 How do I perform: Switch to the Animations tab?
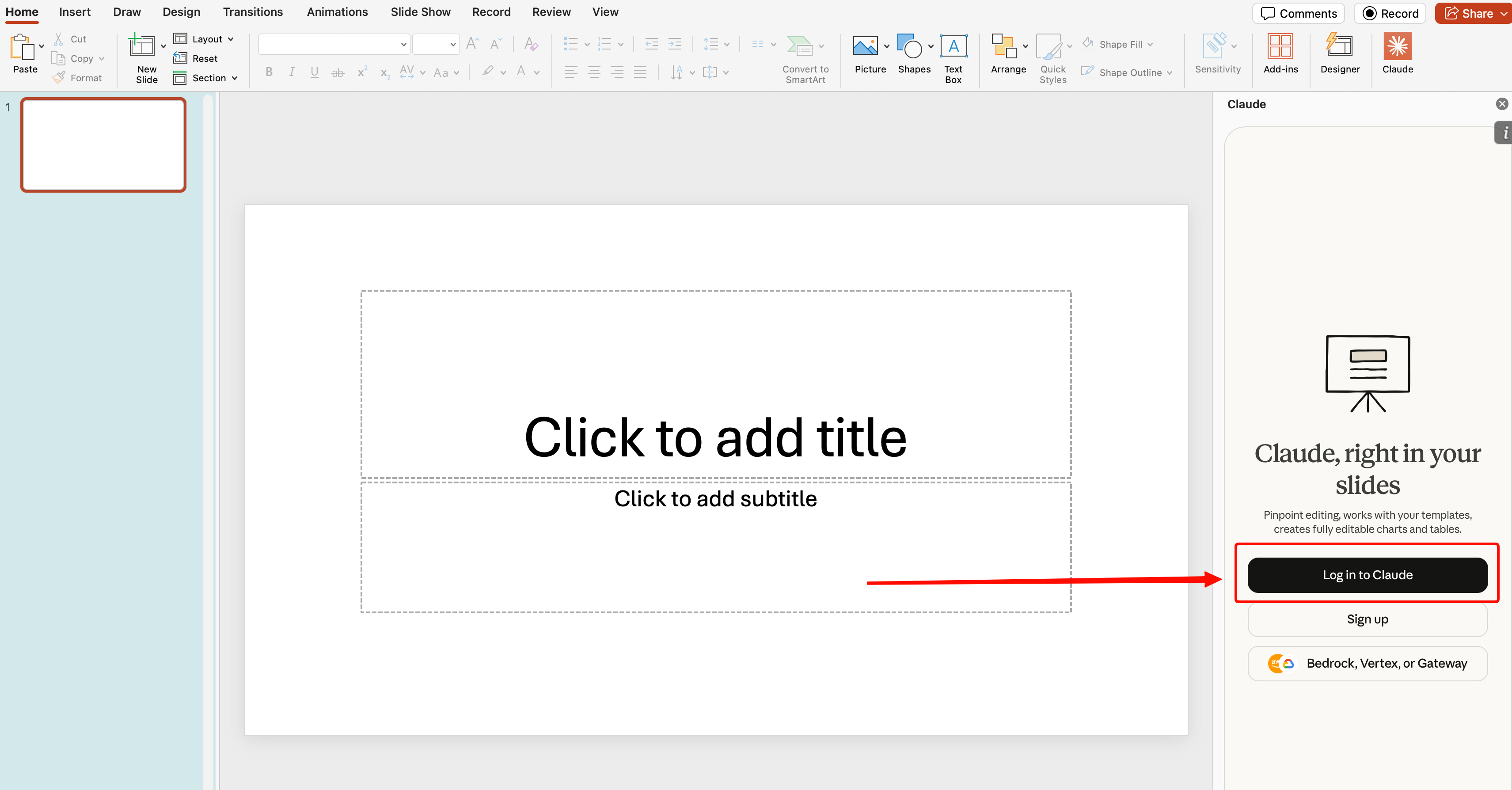[x=336, y=12]
